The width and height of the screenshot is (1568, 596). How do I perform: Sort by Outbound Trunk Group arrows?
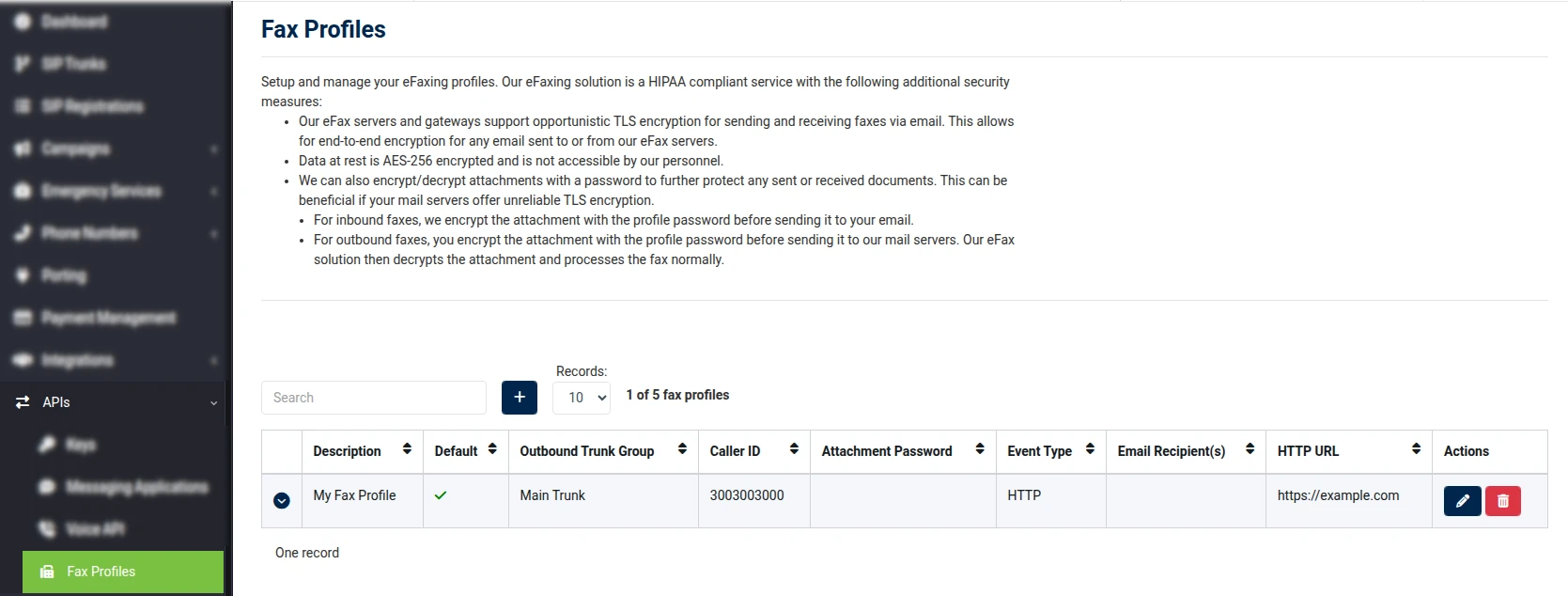point(682,449)
